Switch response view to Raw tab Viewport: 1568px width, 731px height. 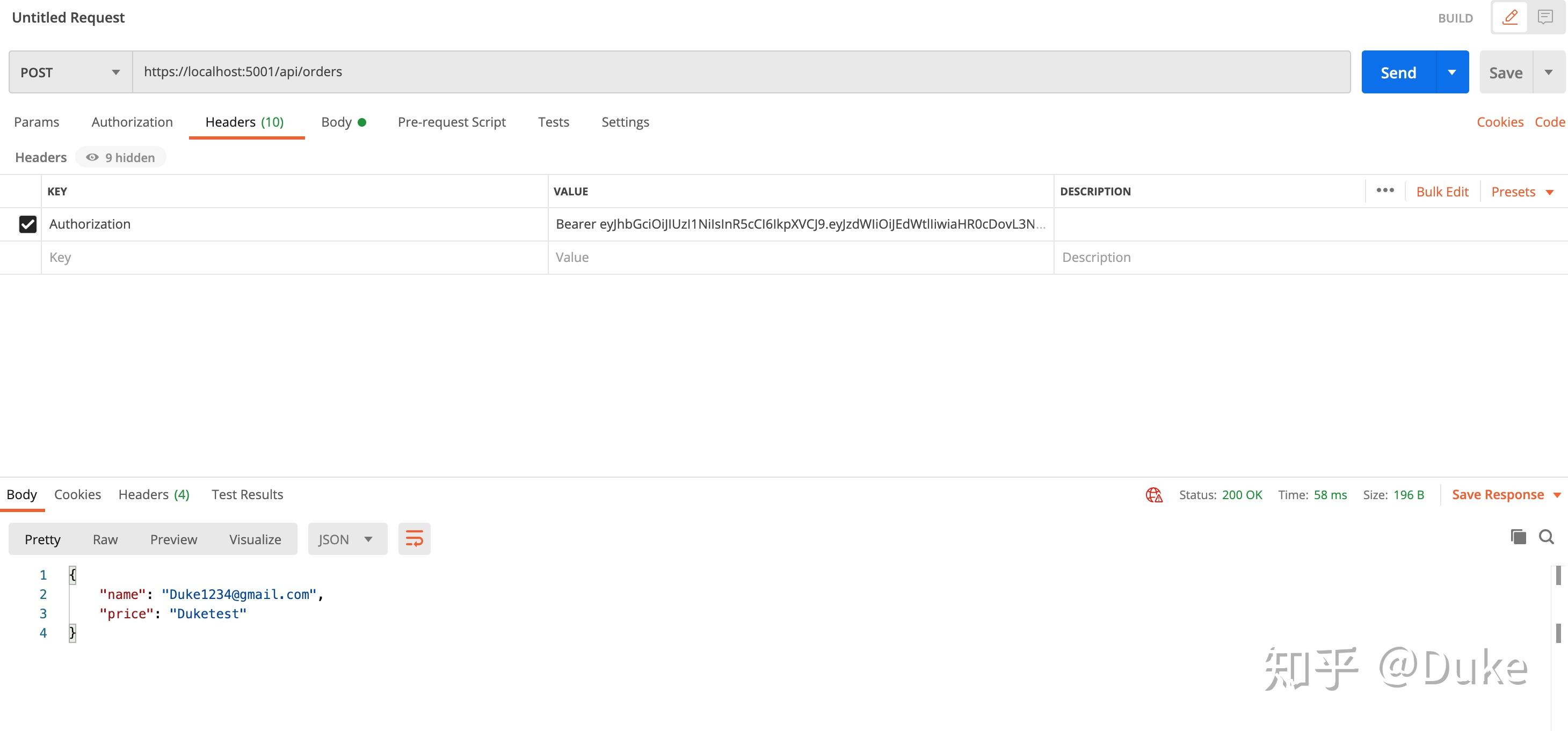tap(105, 539)
